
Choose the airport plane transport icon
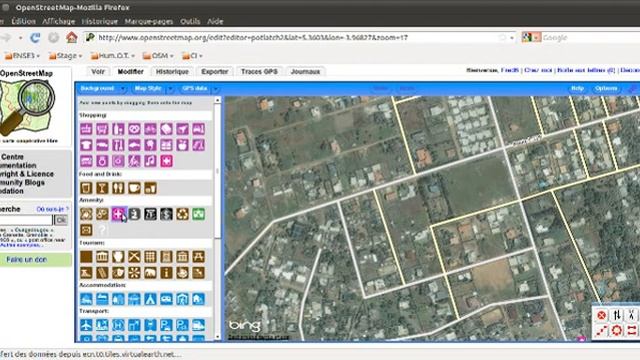86,325
